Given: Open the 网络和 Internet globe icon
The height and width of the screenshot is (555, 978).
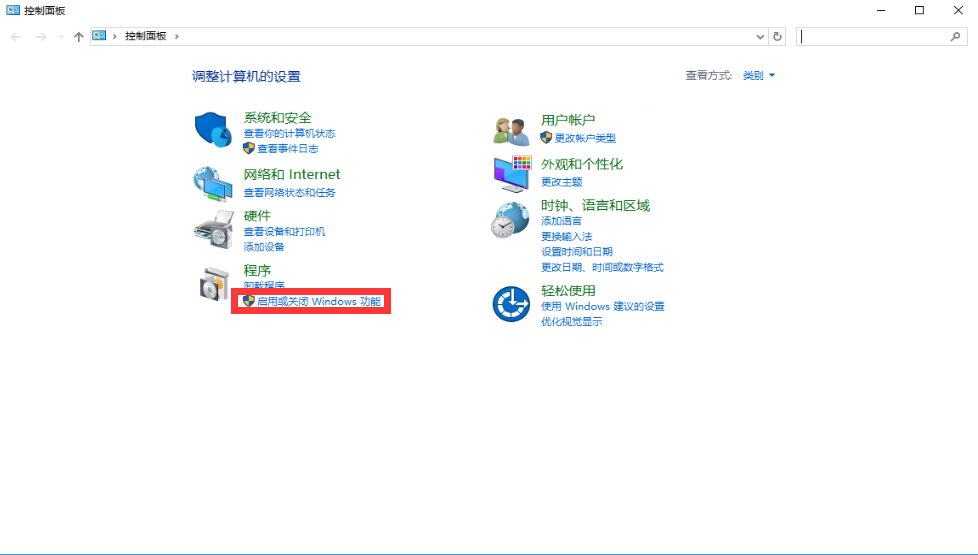Looking at the screenshot, I should (213, 183).
